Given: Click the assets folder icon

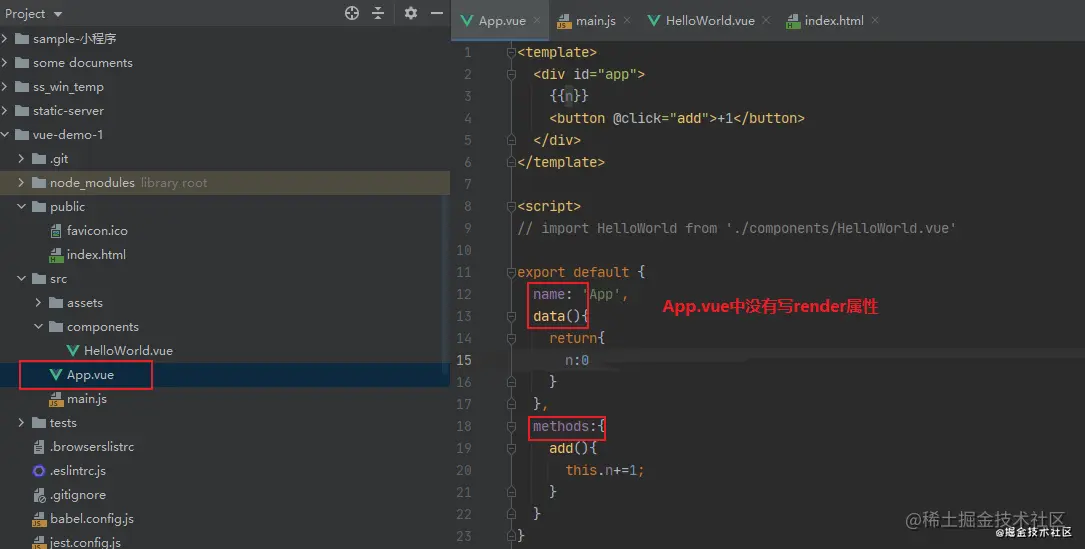Looking at the screenshot, I should (56, 303).
